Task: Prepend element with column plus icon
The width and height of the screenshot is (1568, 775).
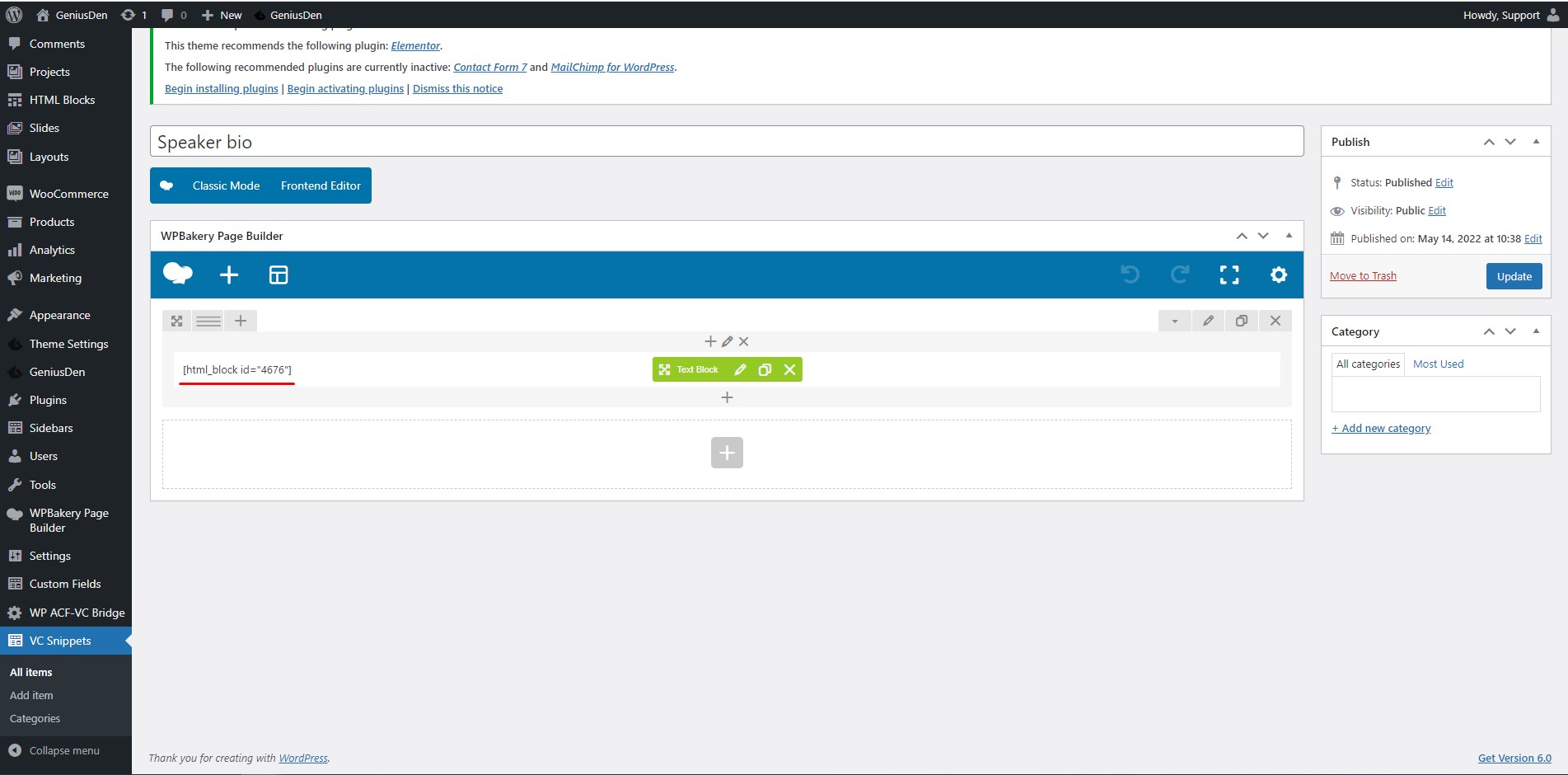Action: 710,341
